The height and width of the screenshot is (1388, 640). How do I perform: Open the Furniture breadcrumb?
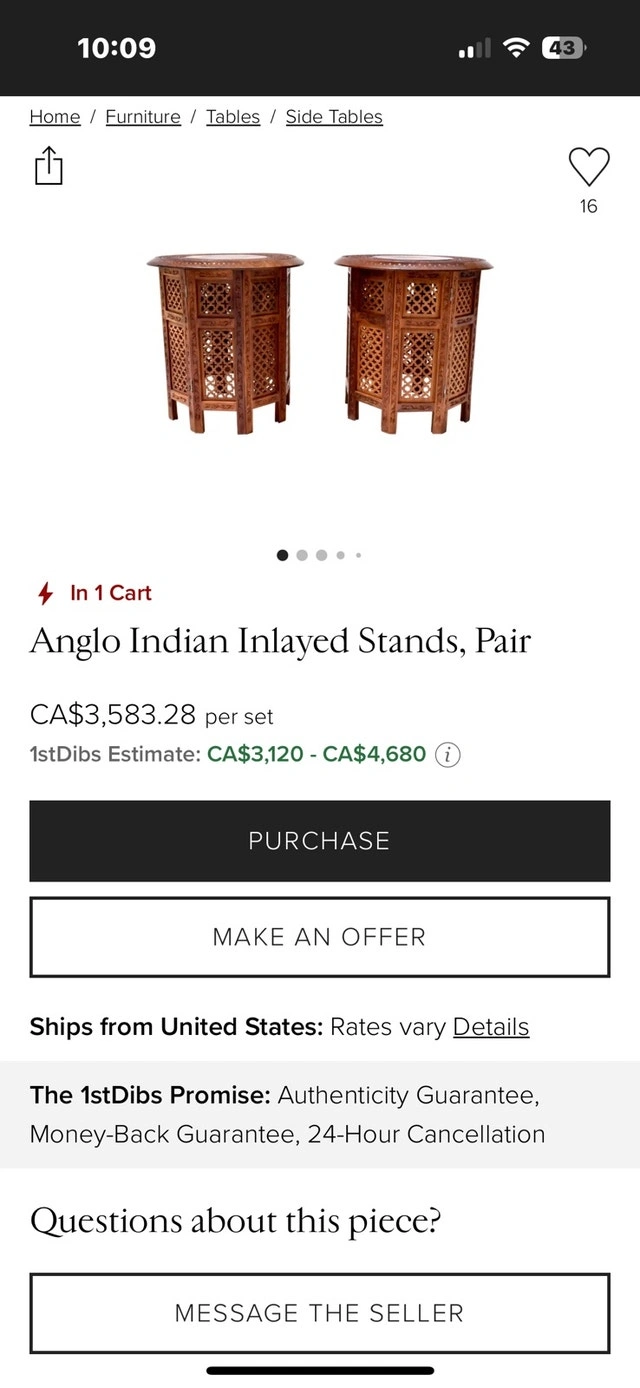tap(143, 117)
